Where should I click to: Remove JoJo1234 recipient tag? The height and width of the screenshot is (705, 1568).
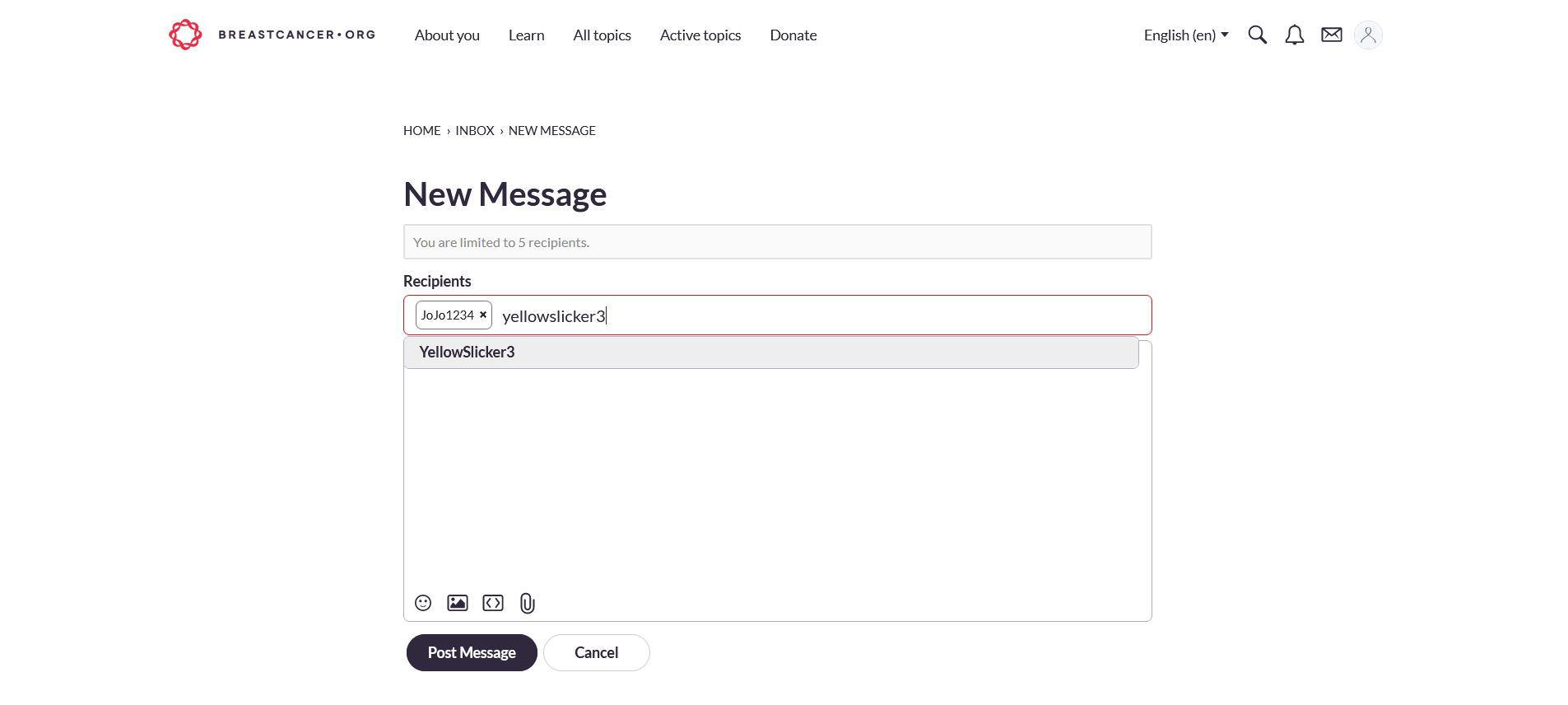pos(483,315)
